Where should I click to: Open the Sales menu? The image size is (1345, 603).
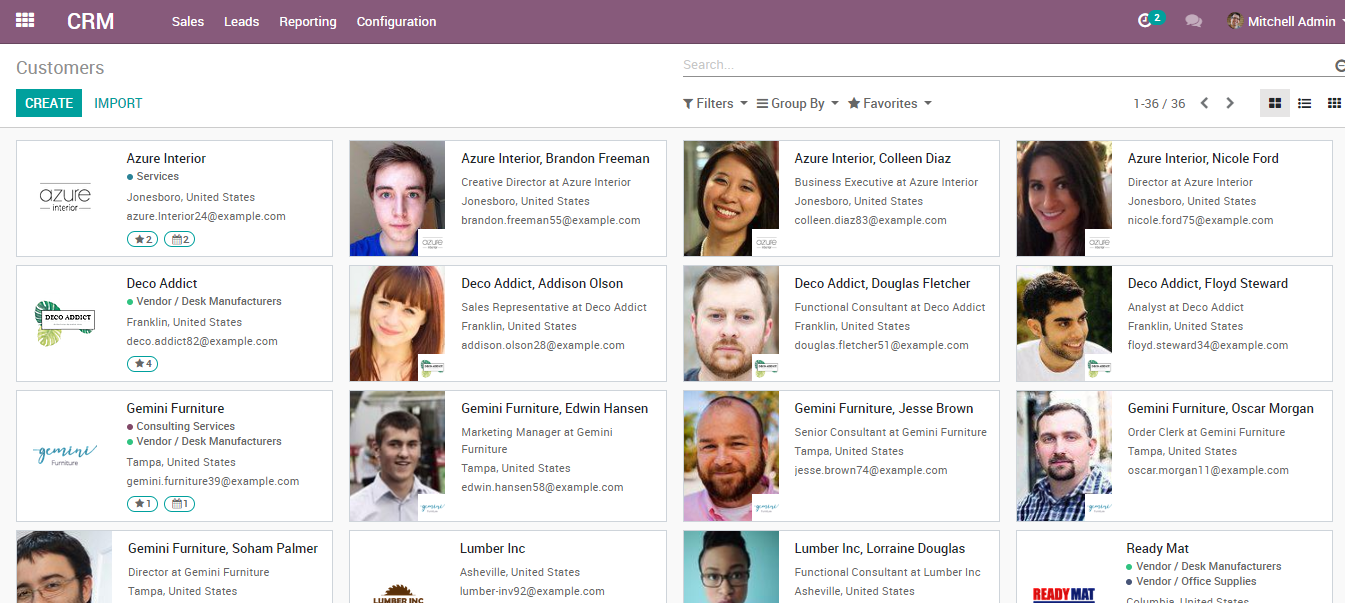tap(188, 21)
